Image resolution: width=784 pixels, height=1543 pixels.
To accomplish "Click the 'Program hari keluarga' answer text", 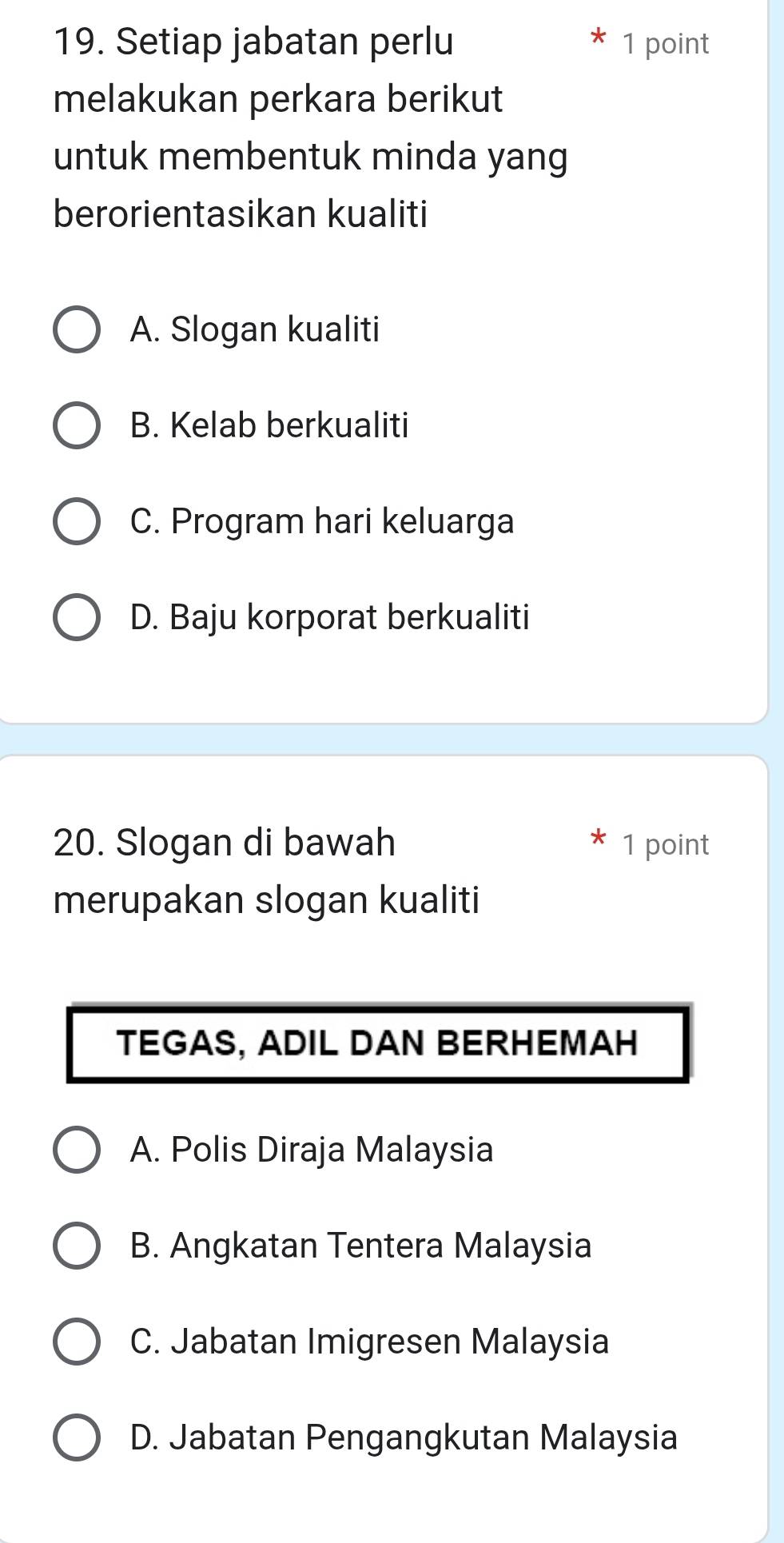I will (x=342, y=521).
